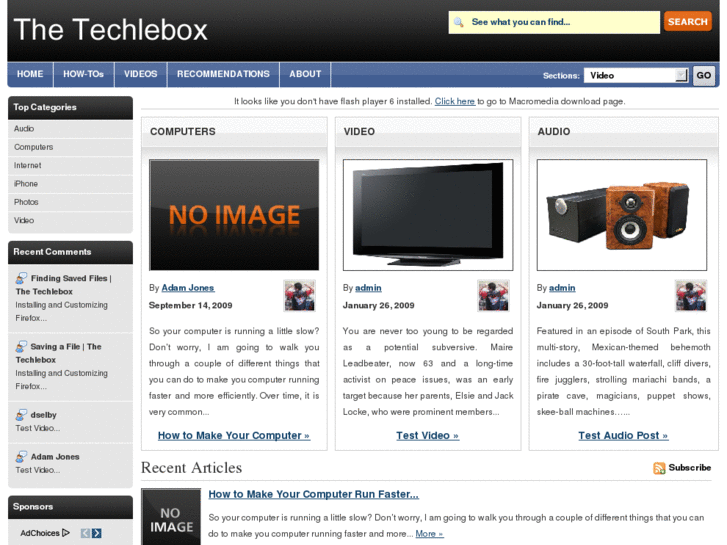The height and width of the screenshot is (545, 727).
Task: Click the VIDEO card heading
Action: [359, 131]
